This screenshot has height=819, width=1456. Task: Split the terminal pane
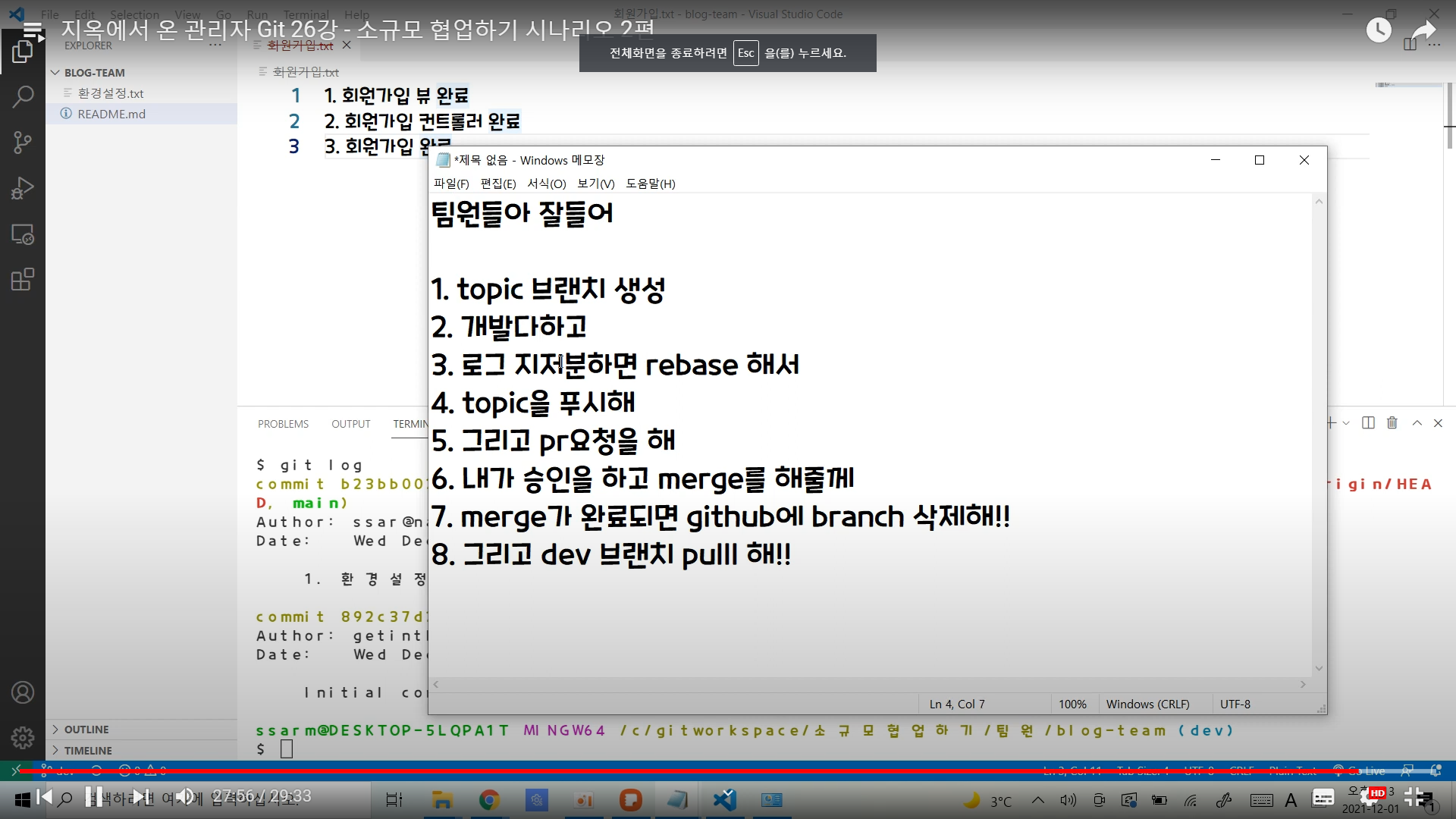(1368, 423)
